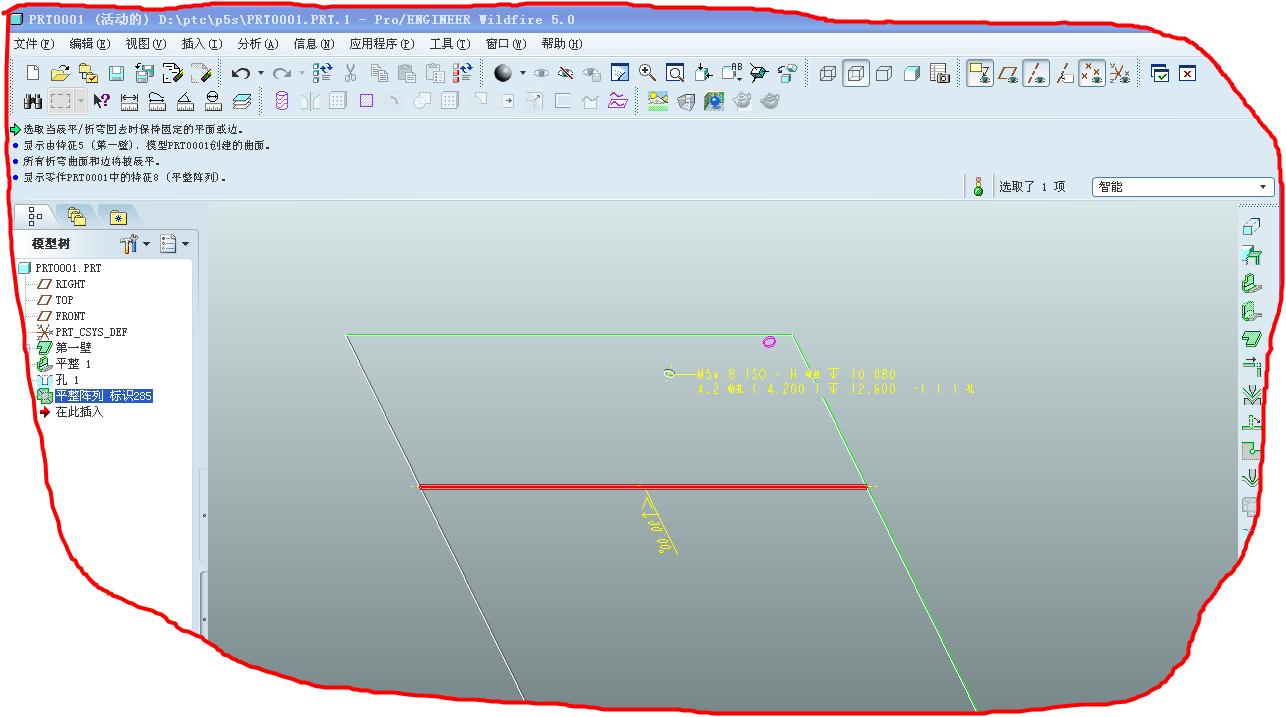This screenshot has width=1286, height=717.
Task: Open an existing file with folder icon
Action: pyautogui.click(x=60, y=73)
